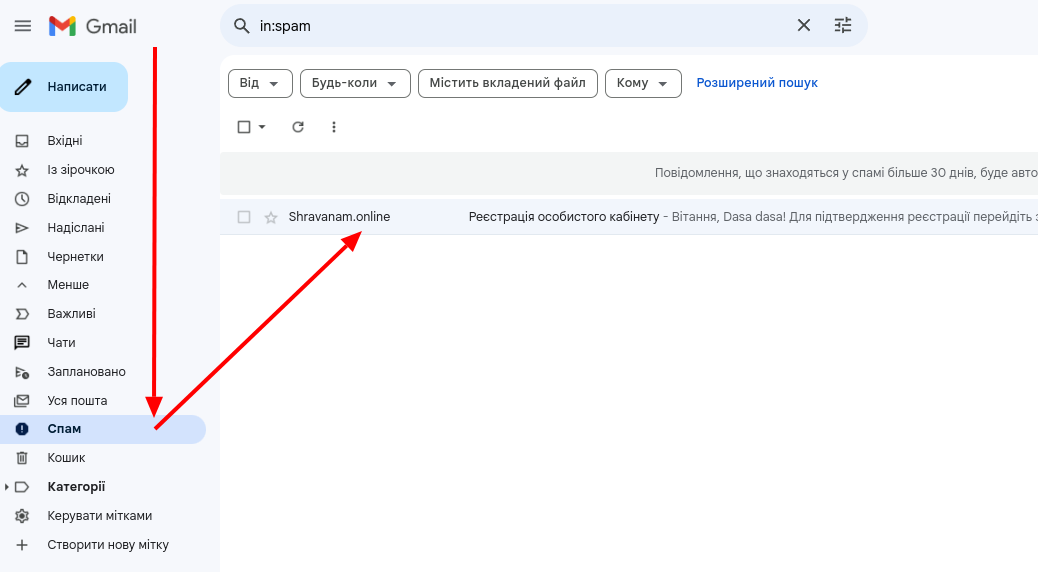Star the Shravanam.online message
Screen dimensions: 1038x572
(x=271, y=218)
